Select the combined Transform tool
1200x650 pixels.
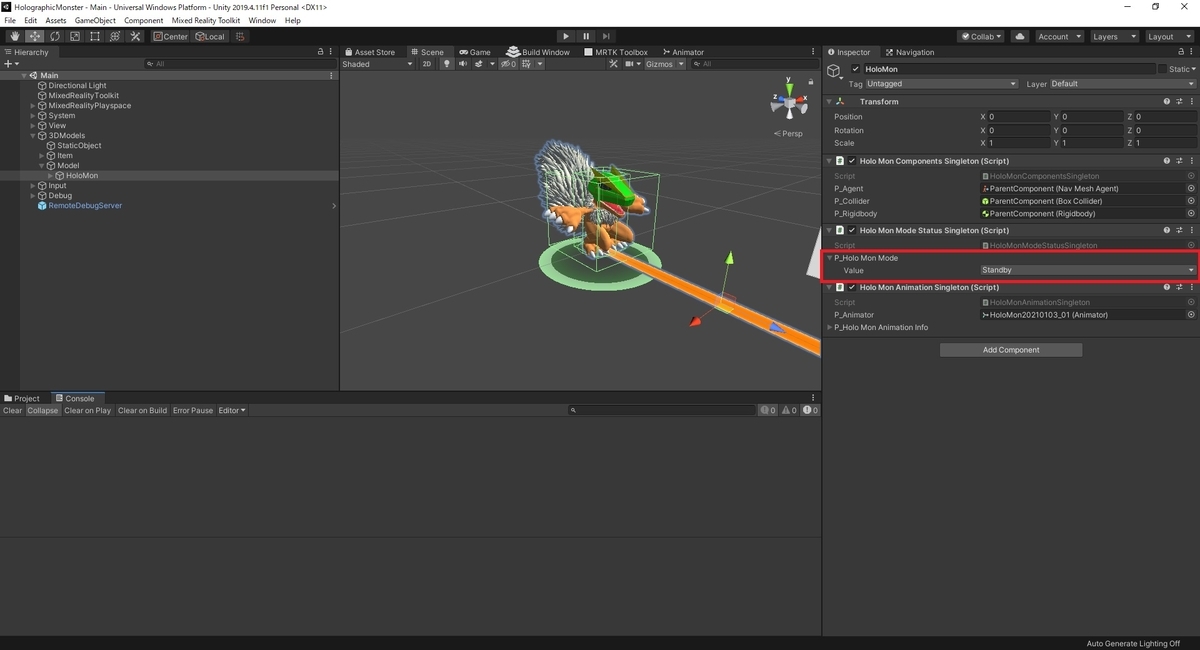click(114, 36)
